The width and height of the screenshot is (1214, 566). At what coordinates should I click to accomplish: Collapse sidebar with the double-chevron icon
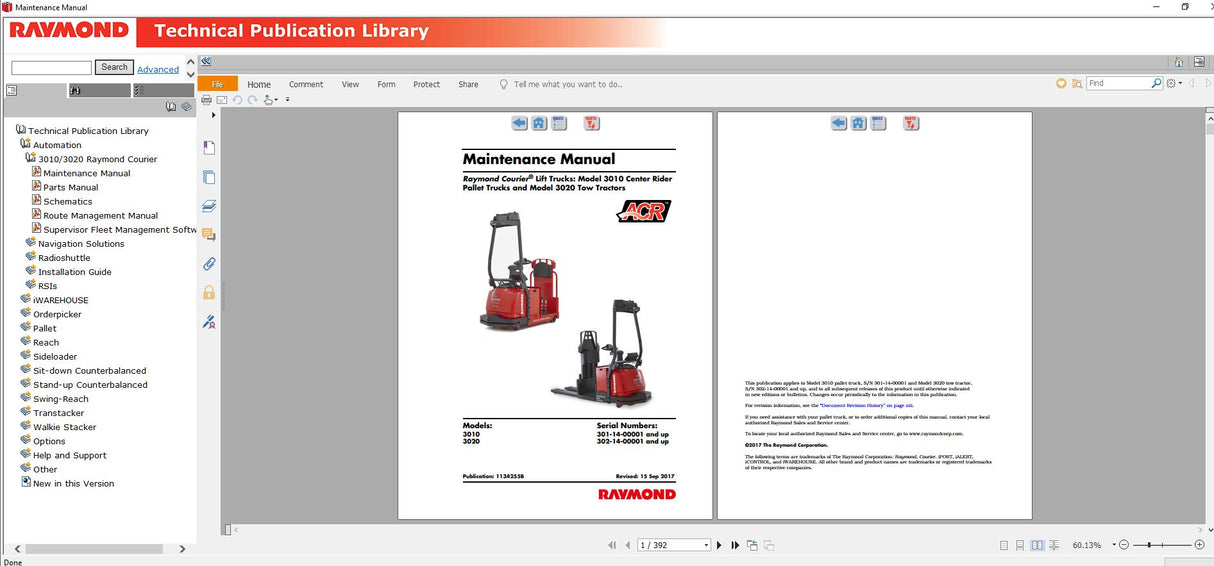click(x=205, y=61)
